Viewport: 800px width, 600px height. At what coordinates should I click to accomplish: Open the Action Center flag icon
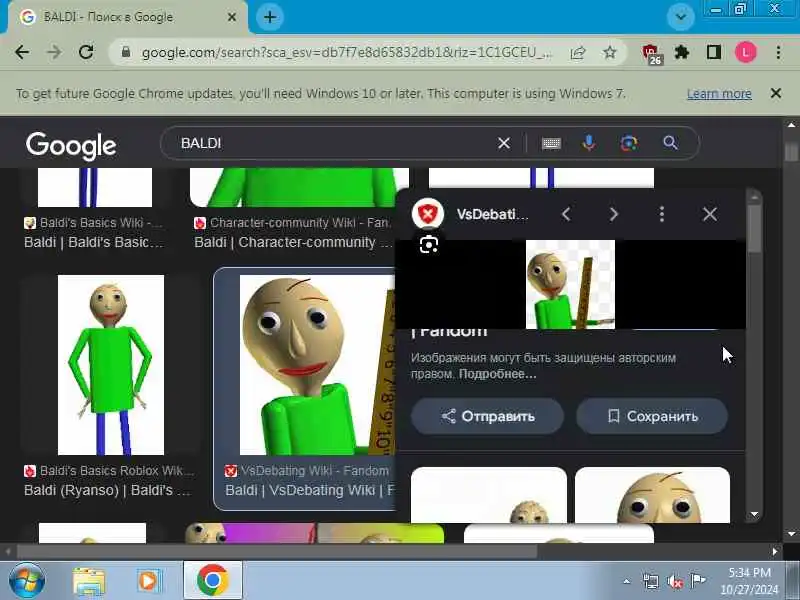(x=697, y=580)
